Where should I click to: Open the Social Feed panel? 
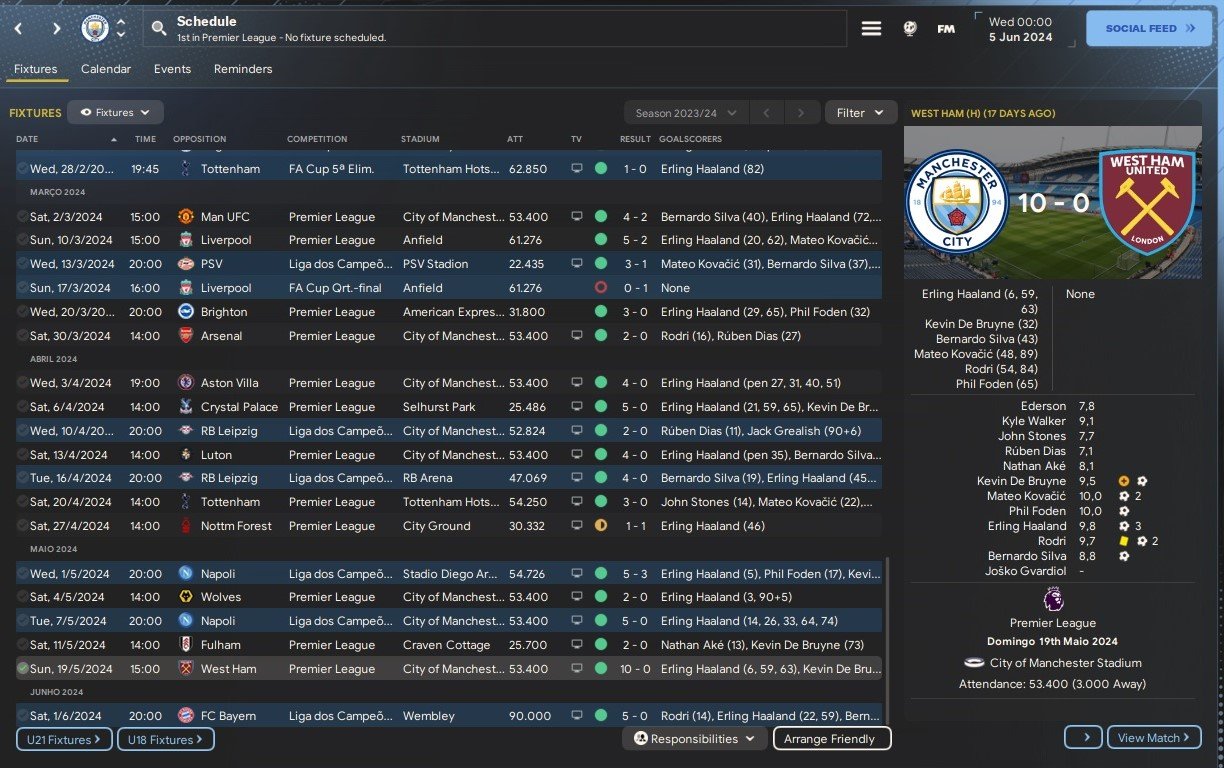tap(1150, 29)
